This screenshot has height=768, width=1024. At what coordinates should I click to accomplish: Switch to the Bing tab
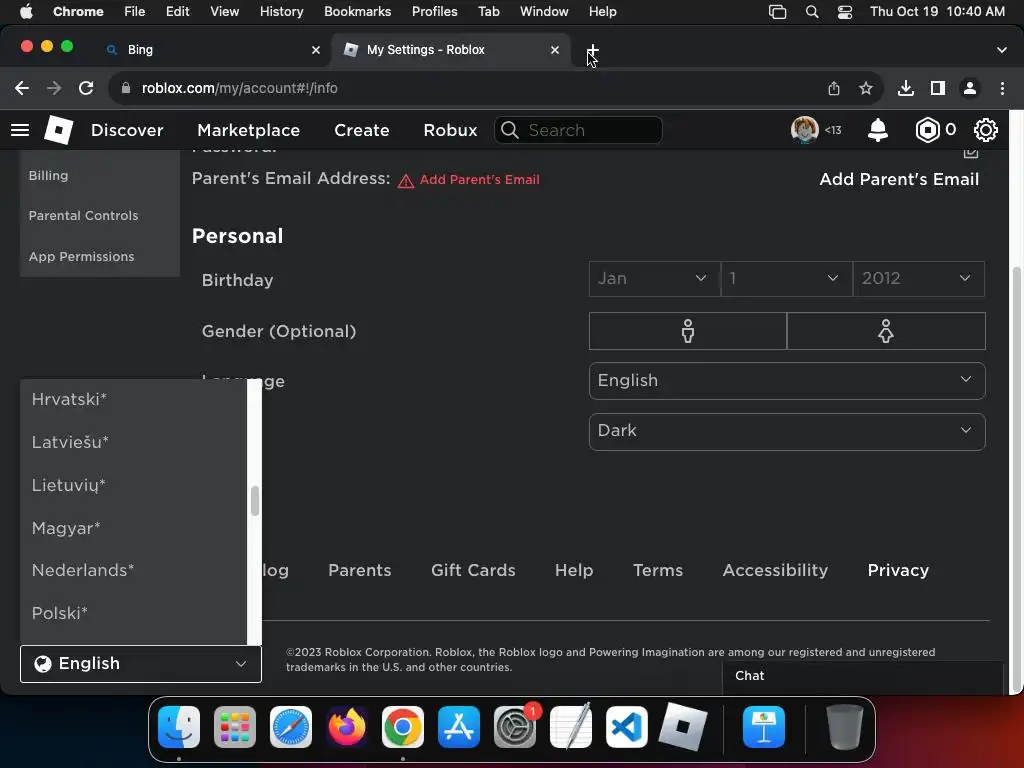[x=213, y=50]
